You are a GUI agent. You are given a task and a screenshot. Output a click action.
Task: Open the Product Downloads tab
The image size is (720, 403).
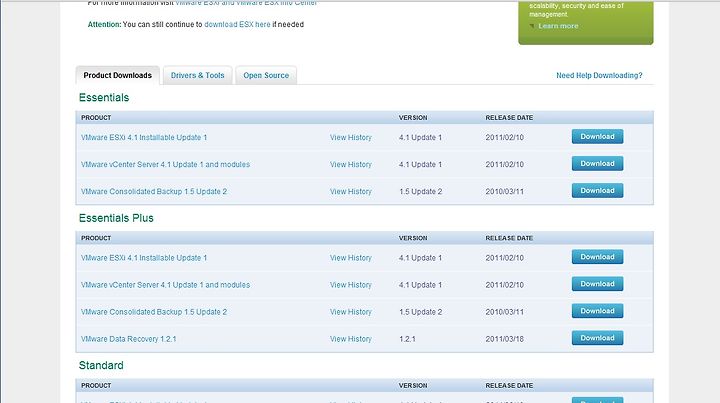coord(118,75)
